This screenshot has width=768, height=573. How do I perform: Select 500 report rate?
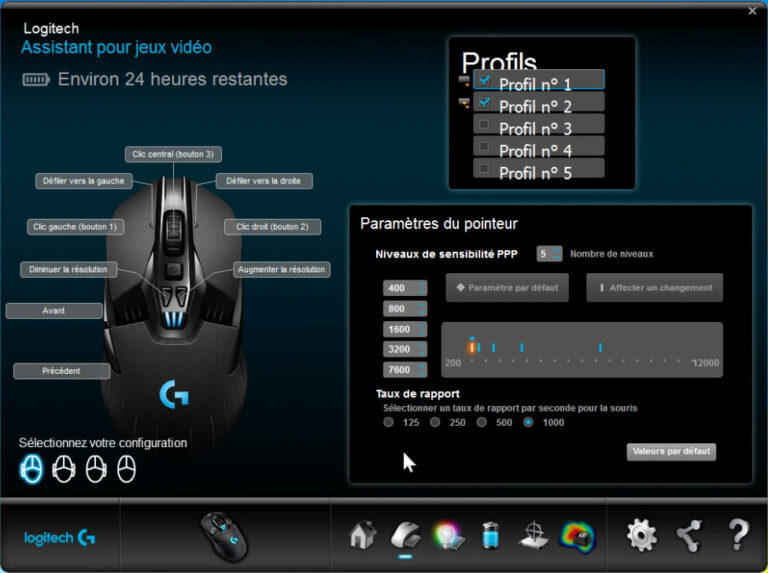click(482, 422)
